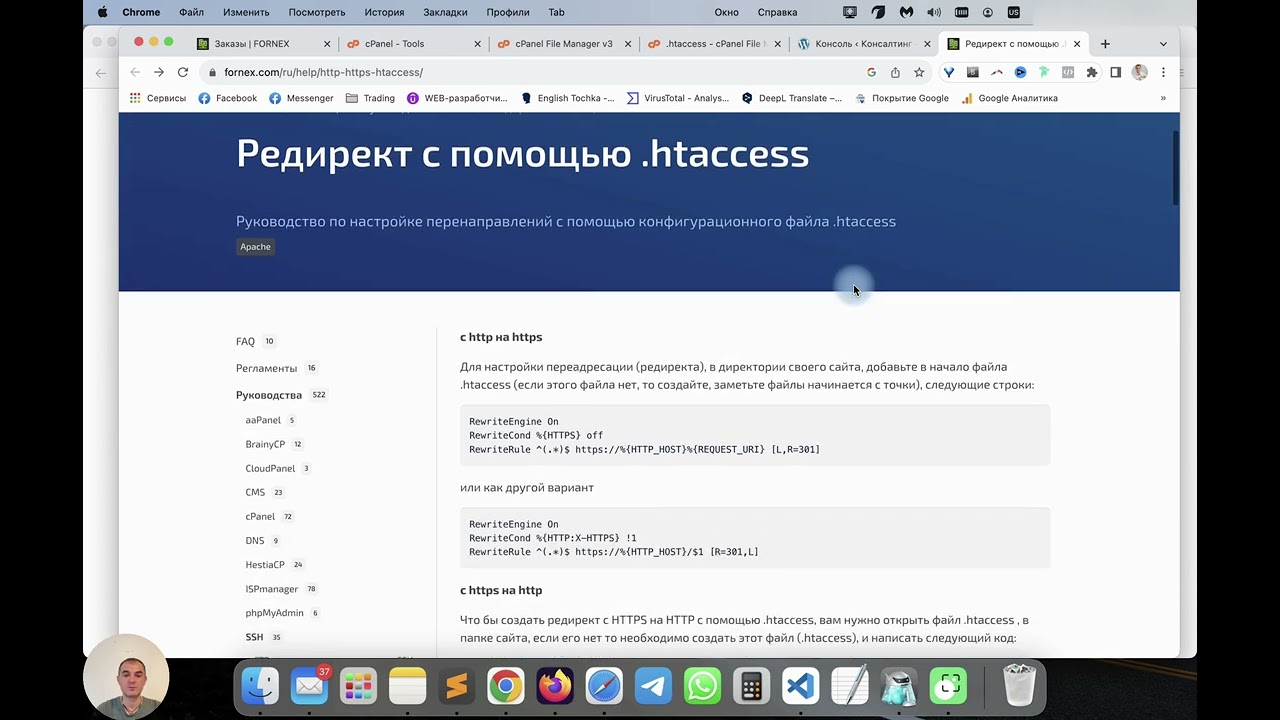Launch Firefox from the Dock
1280x720 pixels.
[555, 686]
